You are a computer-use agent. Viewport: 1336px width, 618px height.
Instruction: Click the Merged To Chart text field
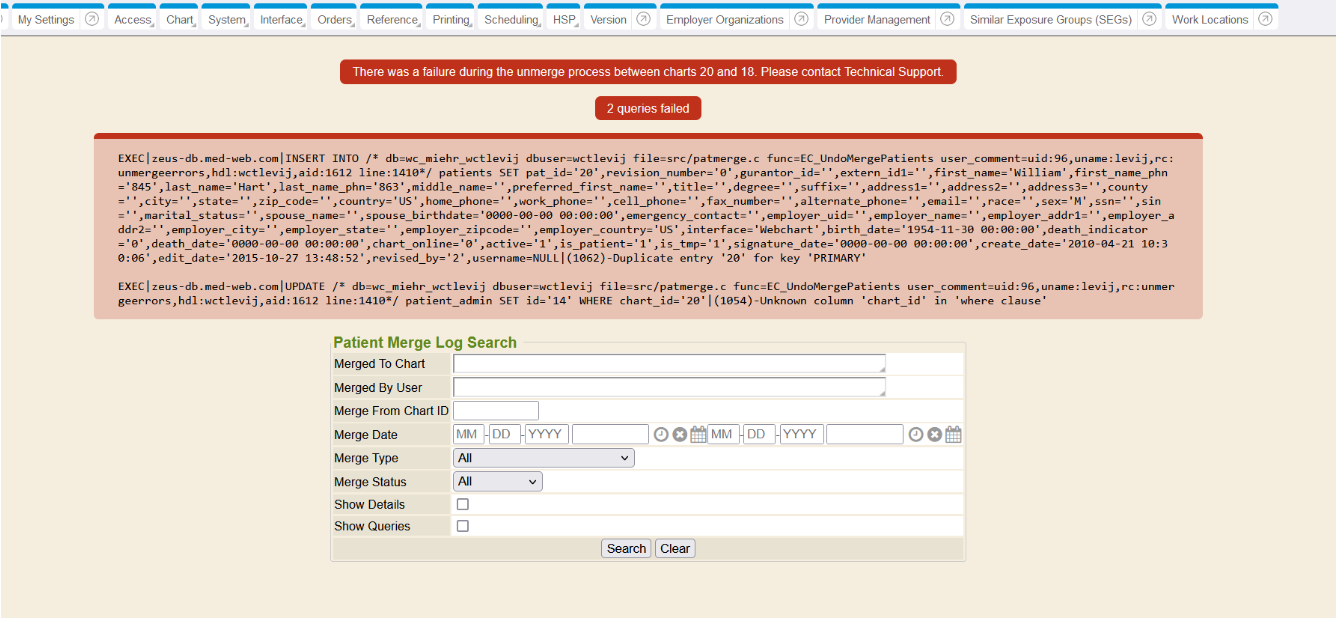(669, 364)
